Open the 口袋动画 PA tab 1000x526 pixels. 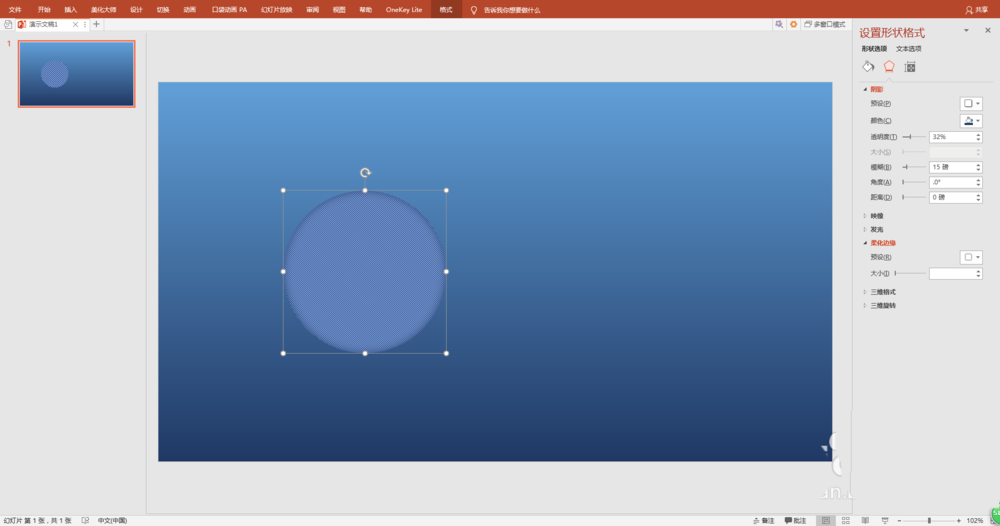tap(230, 10)
